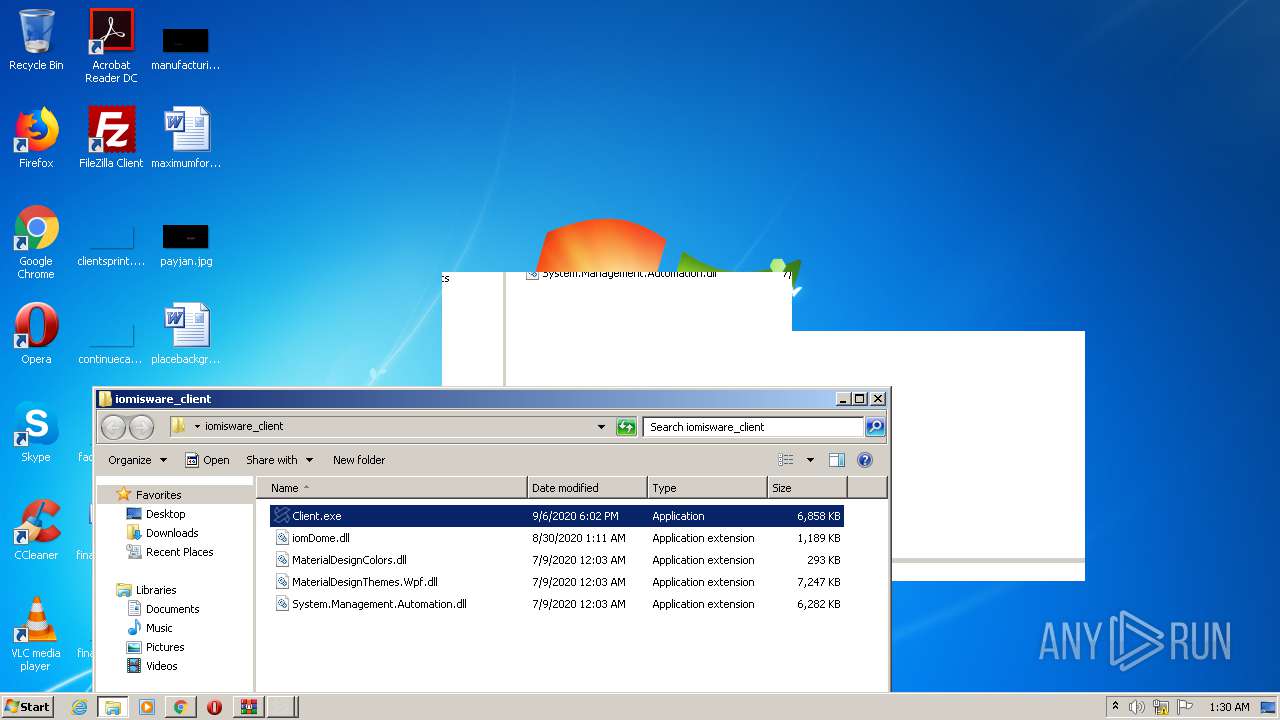Screen dimensions: 1280x720
Task: Click the taskbar clock showing 1:30 AM
Action: click(1229, 707)
